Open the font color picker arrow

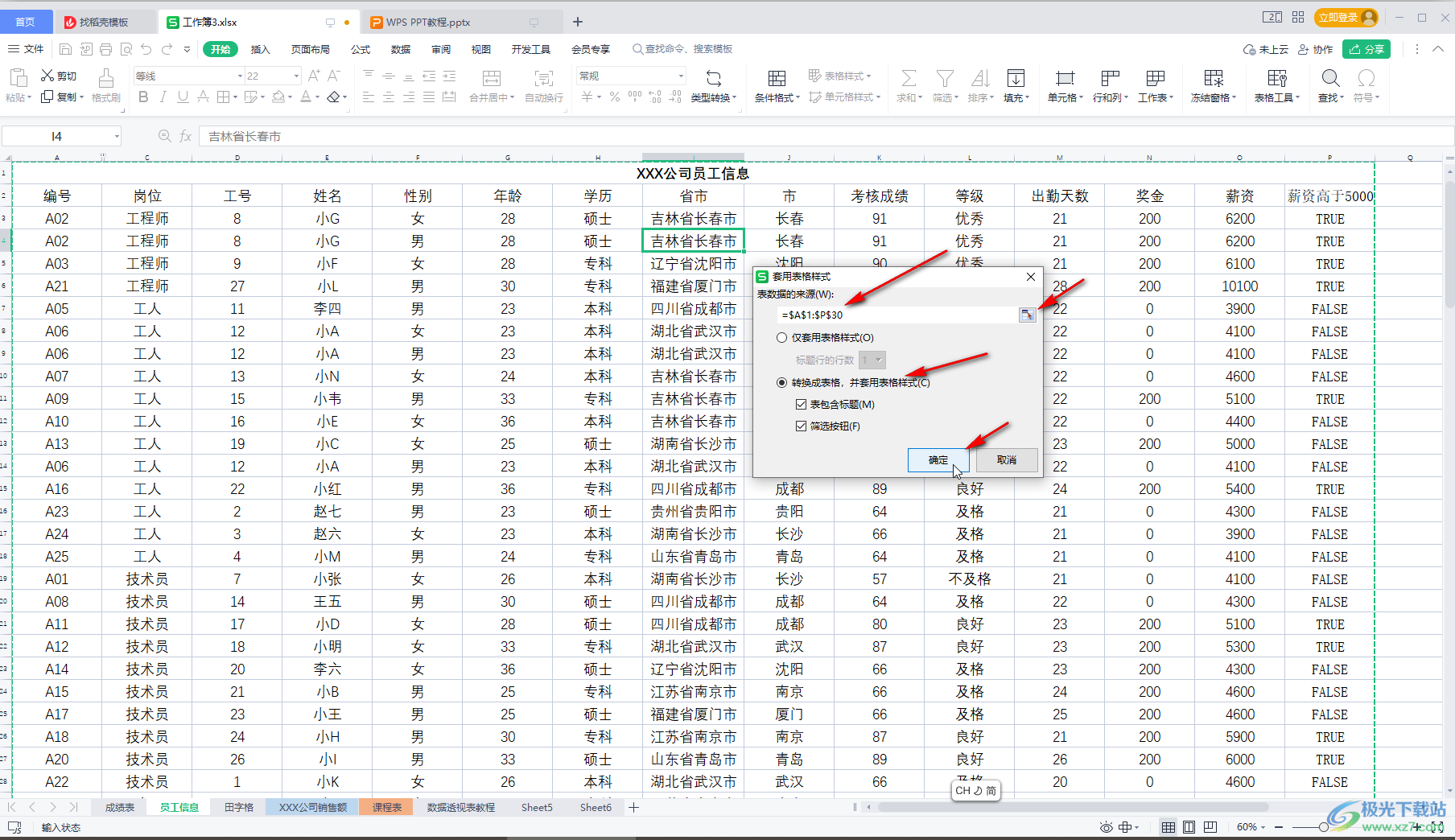317,97
